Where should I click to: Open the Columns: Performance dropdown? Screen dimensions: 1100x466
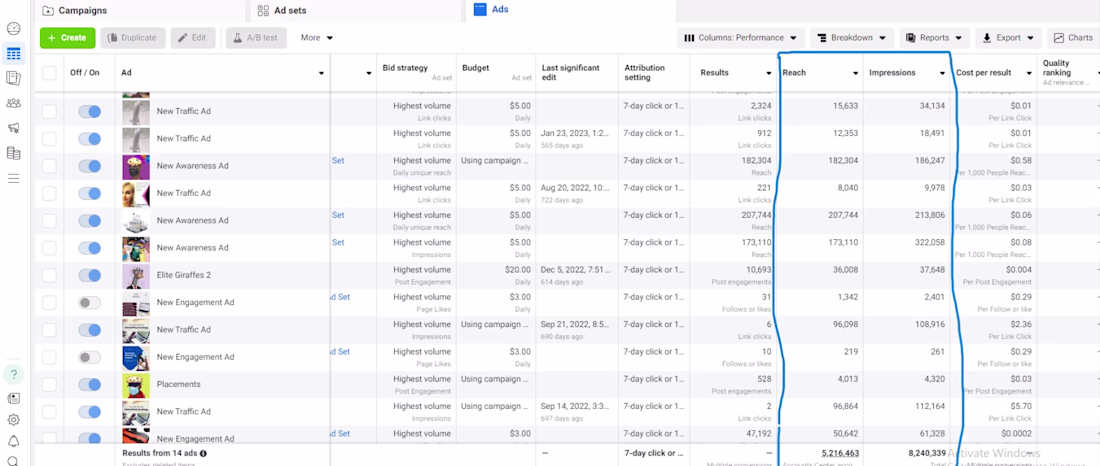point(741,38)
